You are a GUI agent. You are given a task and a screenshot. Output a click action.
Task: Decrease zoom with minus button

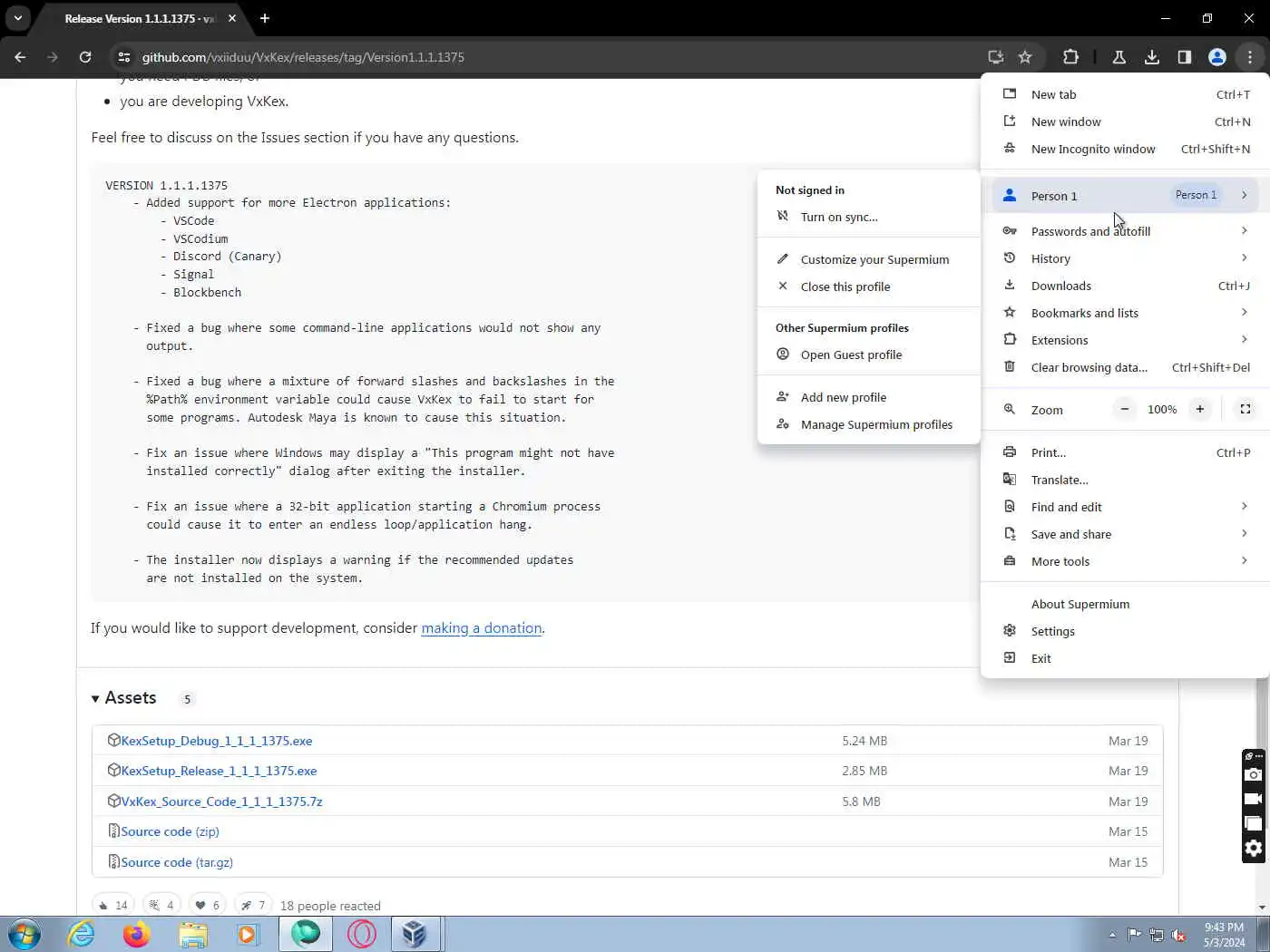coord(1125,410)
